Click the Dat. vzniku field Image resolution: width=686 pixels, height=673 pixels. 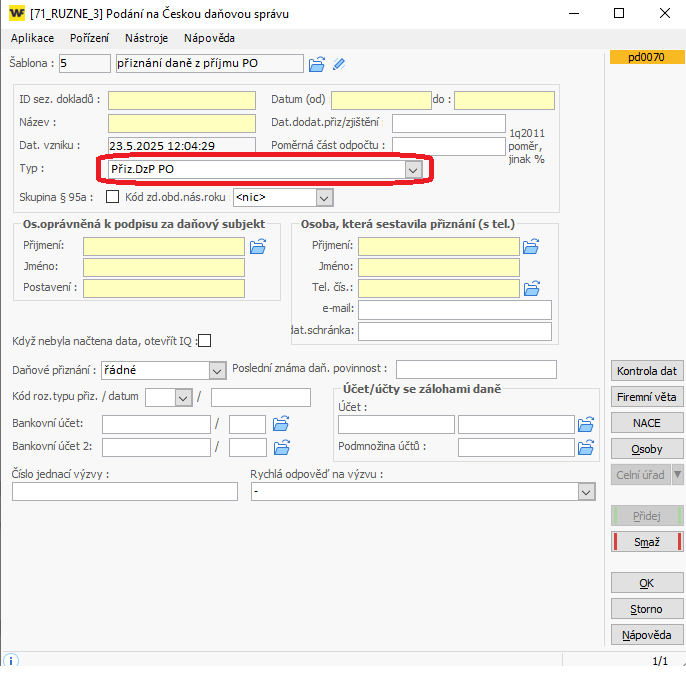point(182,146)
